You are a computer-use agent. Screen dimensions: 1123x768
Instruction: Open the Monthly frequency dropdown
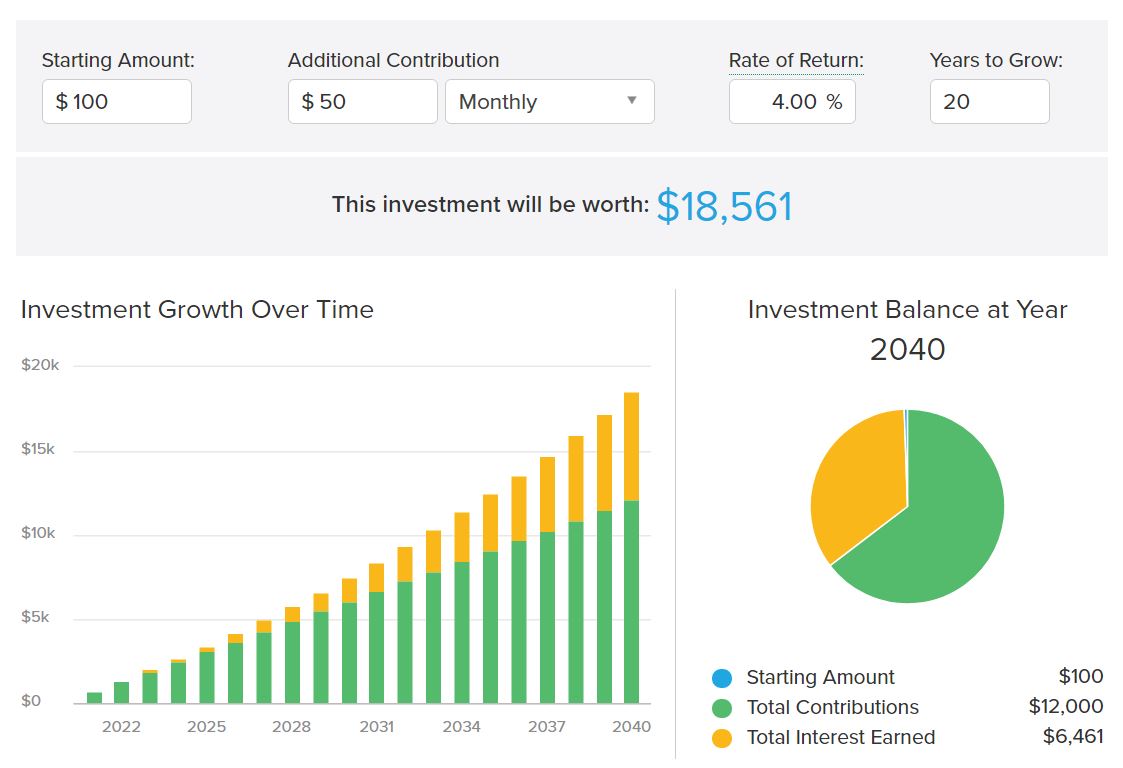click(549, 102)
